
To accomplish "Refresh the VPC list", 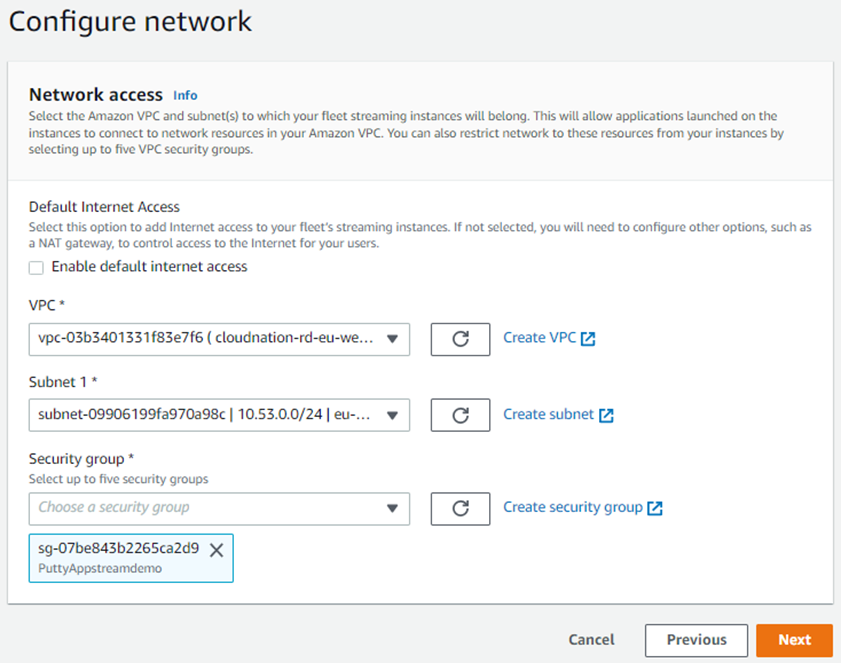I will 460,339.
